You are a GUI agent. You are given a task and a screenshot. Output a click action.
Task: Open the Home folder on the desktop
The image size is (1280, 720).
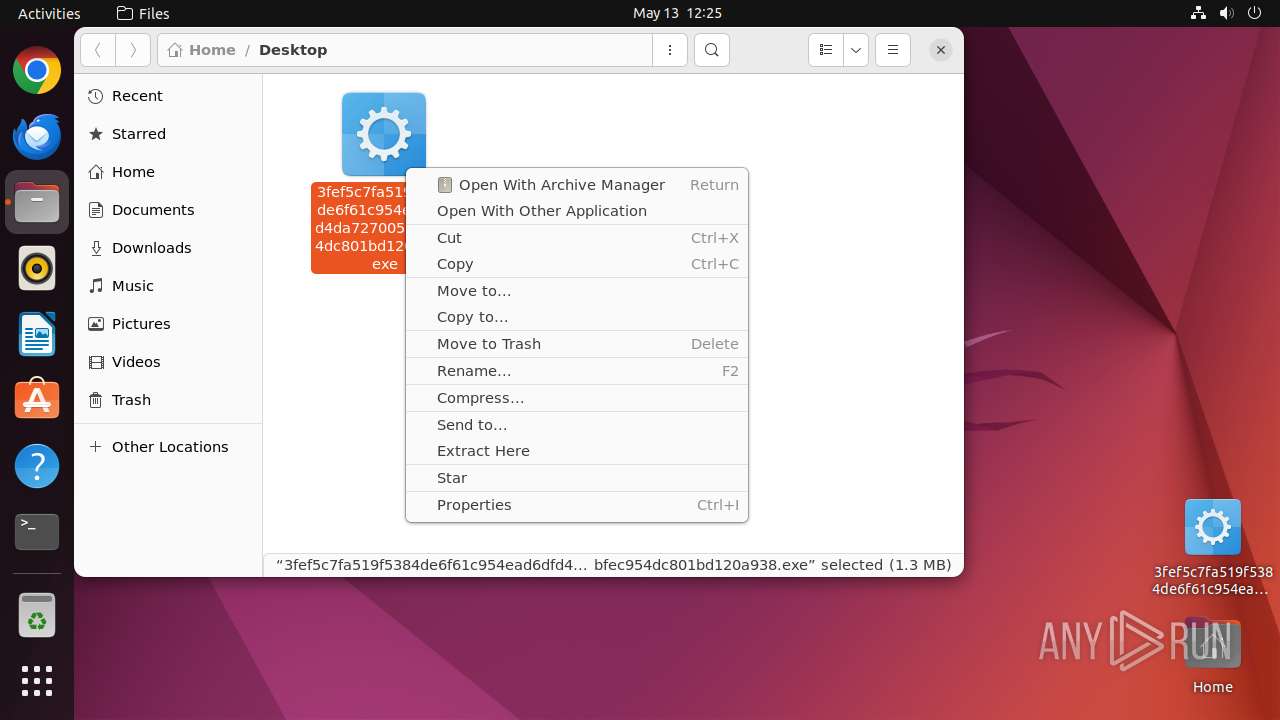click(1213, 656)
